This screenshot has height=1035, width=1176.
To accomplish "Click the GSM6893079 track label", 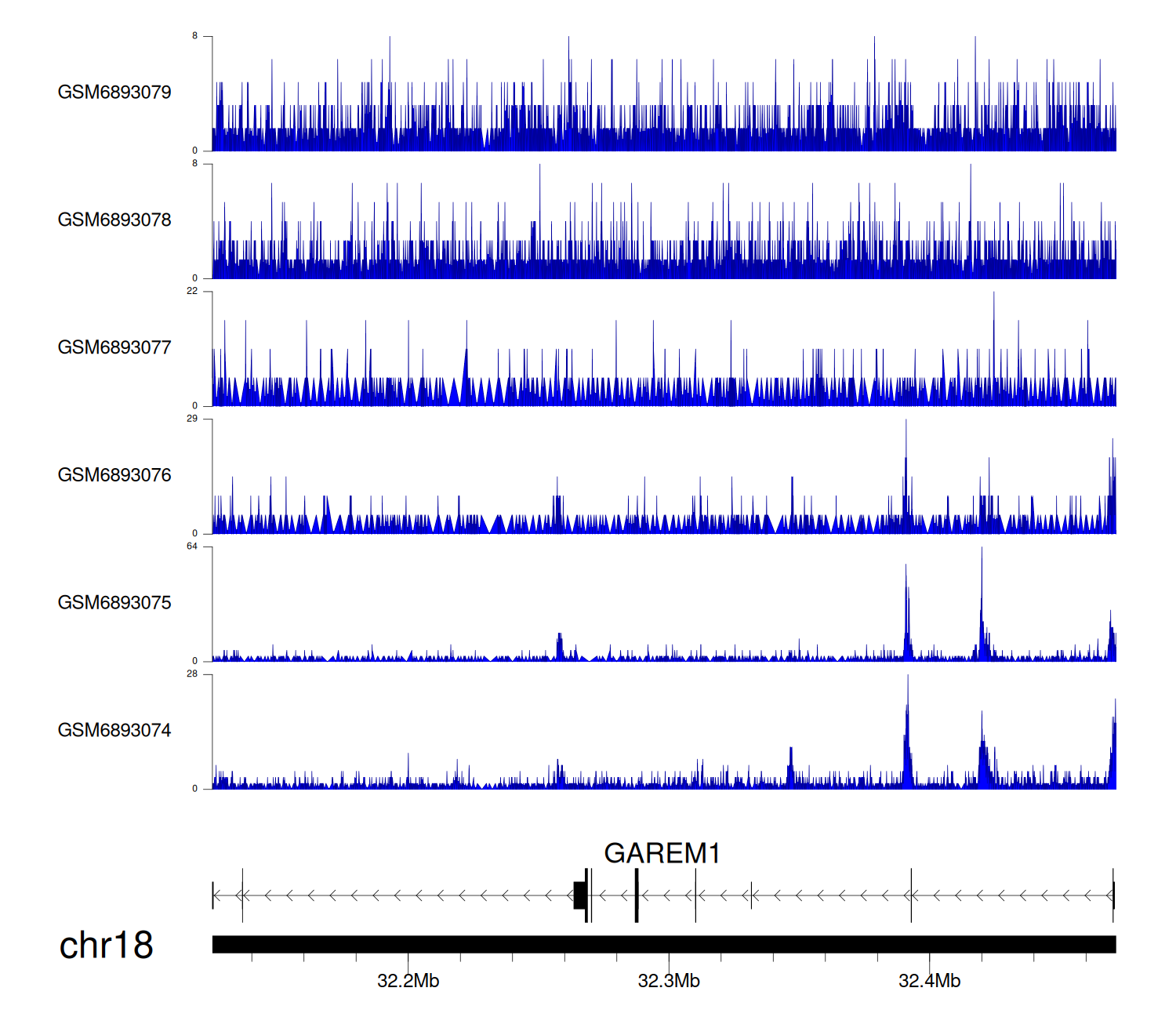I will [x=114, y=93].
